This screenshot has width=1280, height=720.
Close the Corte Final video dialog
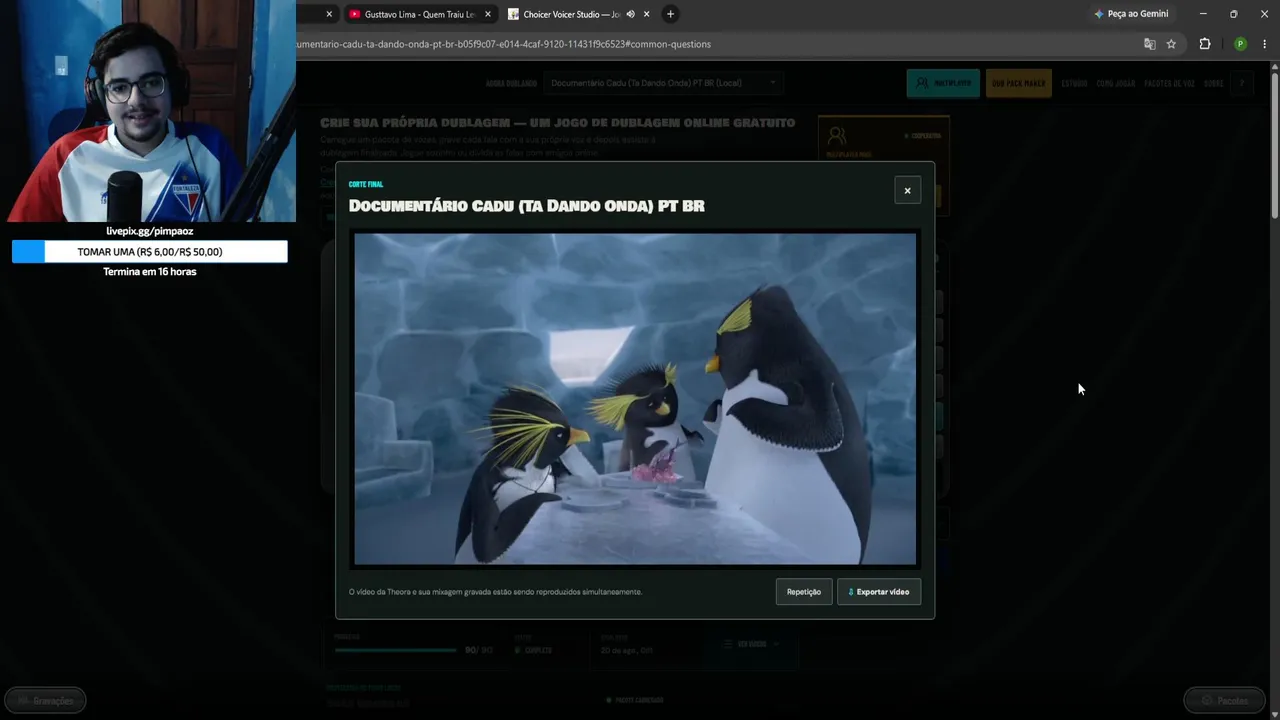[907, 191]
